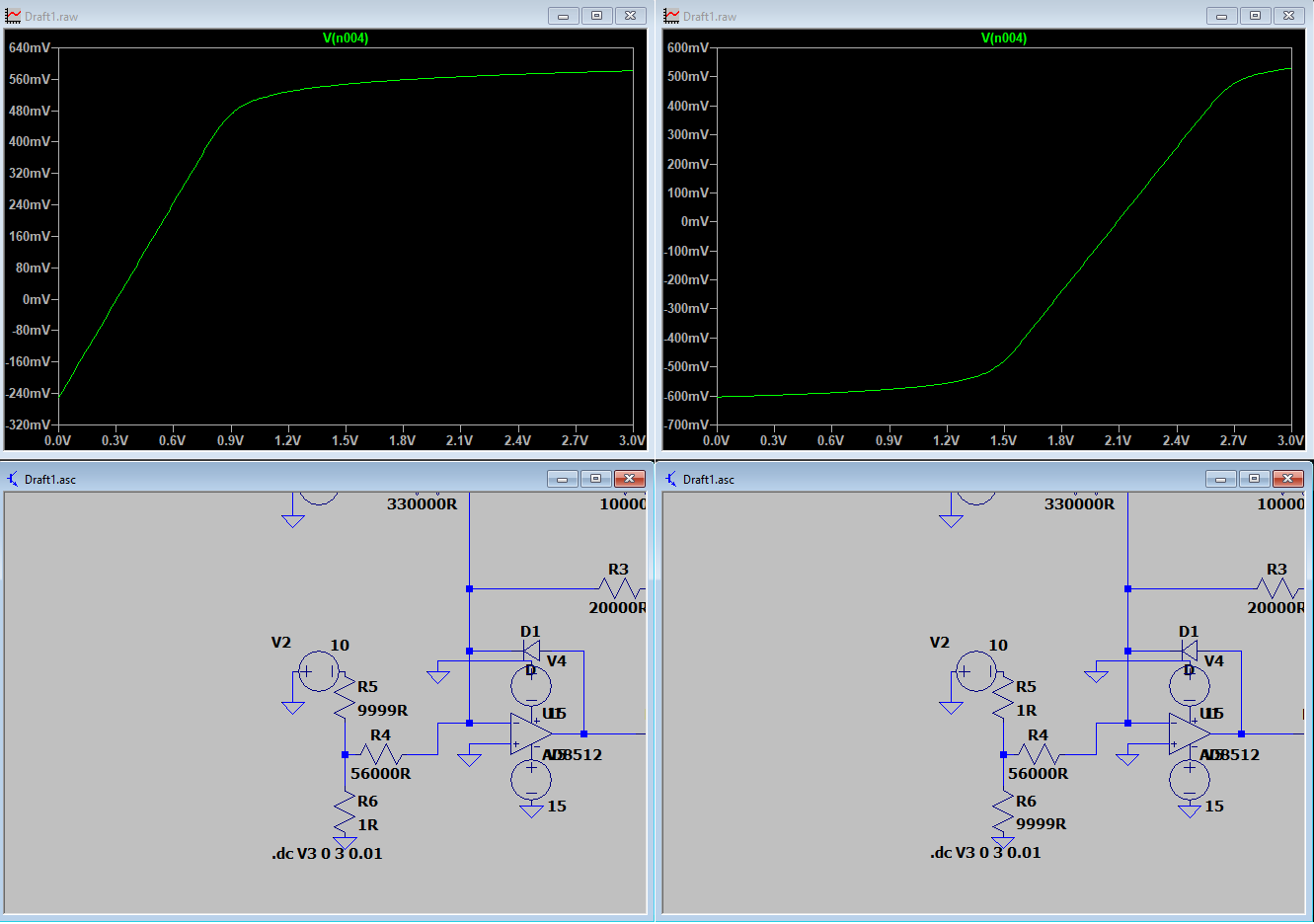
Task: Click AD8512 op-amp symbol in left schematic
Action: (x=531, y=733)
